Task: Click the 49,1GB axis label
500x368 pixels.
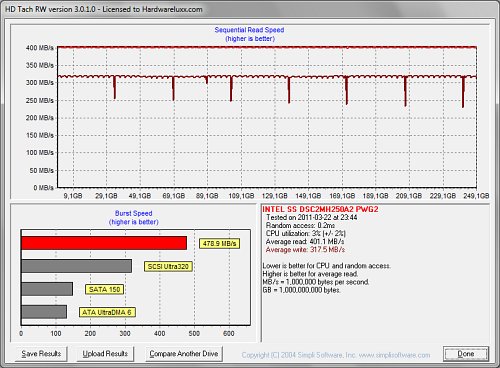Action: (140, 196)
